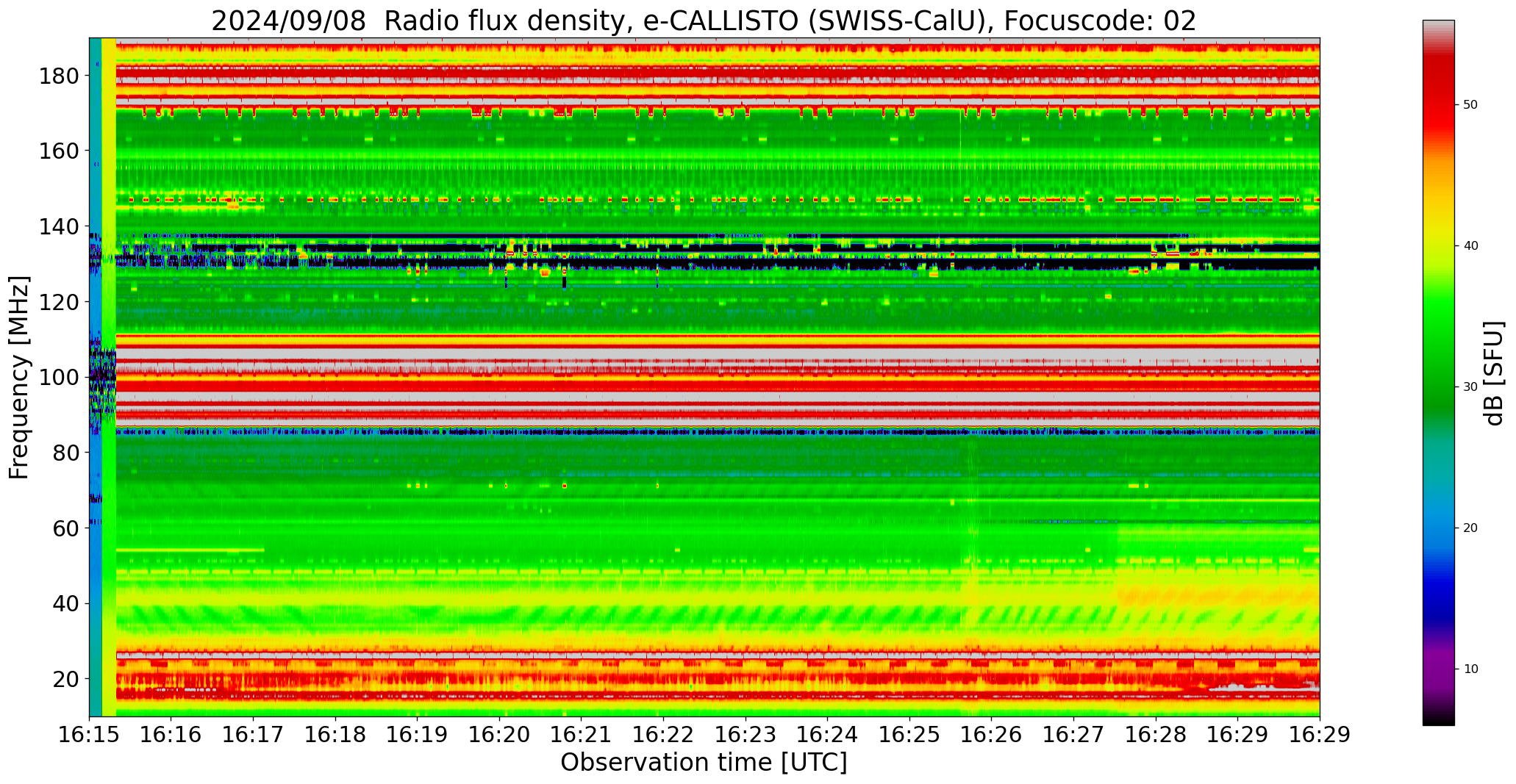Select the 16:16 time tick label
The image size is (1516, 784).
171,734
